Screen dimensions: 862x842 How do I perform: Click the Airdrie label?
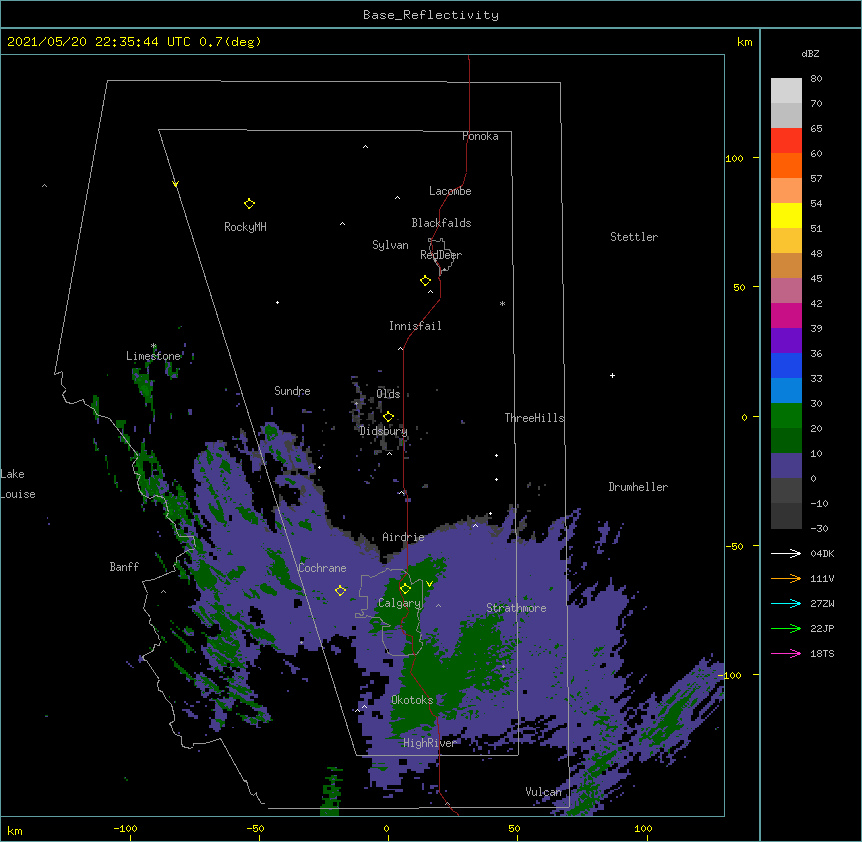404,537
